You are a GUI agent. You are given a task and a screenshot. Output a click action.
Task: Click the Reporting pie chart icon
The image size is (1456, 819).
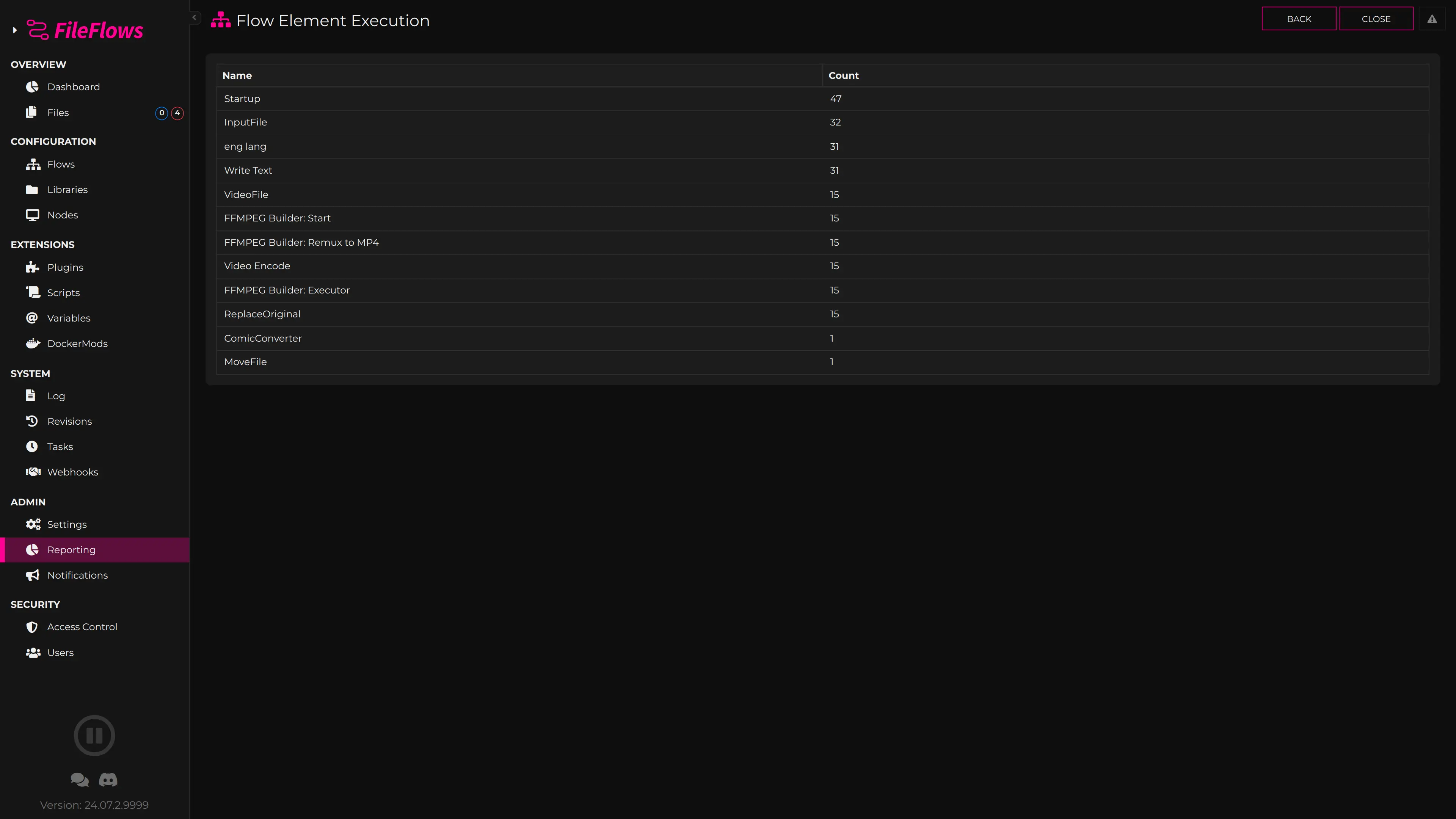click(x=32, y=549)
